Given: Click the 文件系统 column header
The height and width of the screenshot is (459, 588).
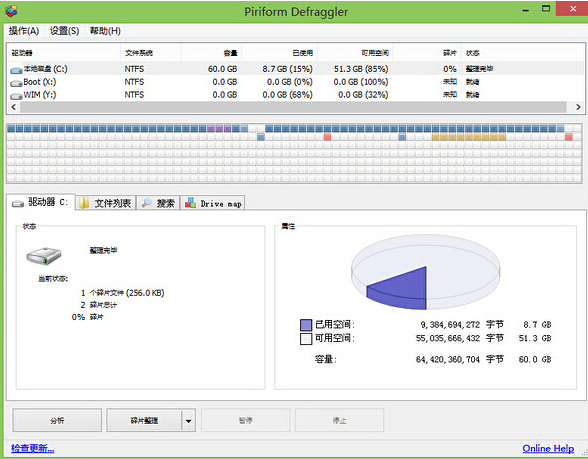Looking at the screenshot, I should [151, 53].
